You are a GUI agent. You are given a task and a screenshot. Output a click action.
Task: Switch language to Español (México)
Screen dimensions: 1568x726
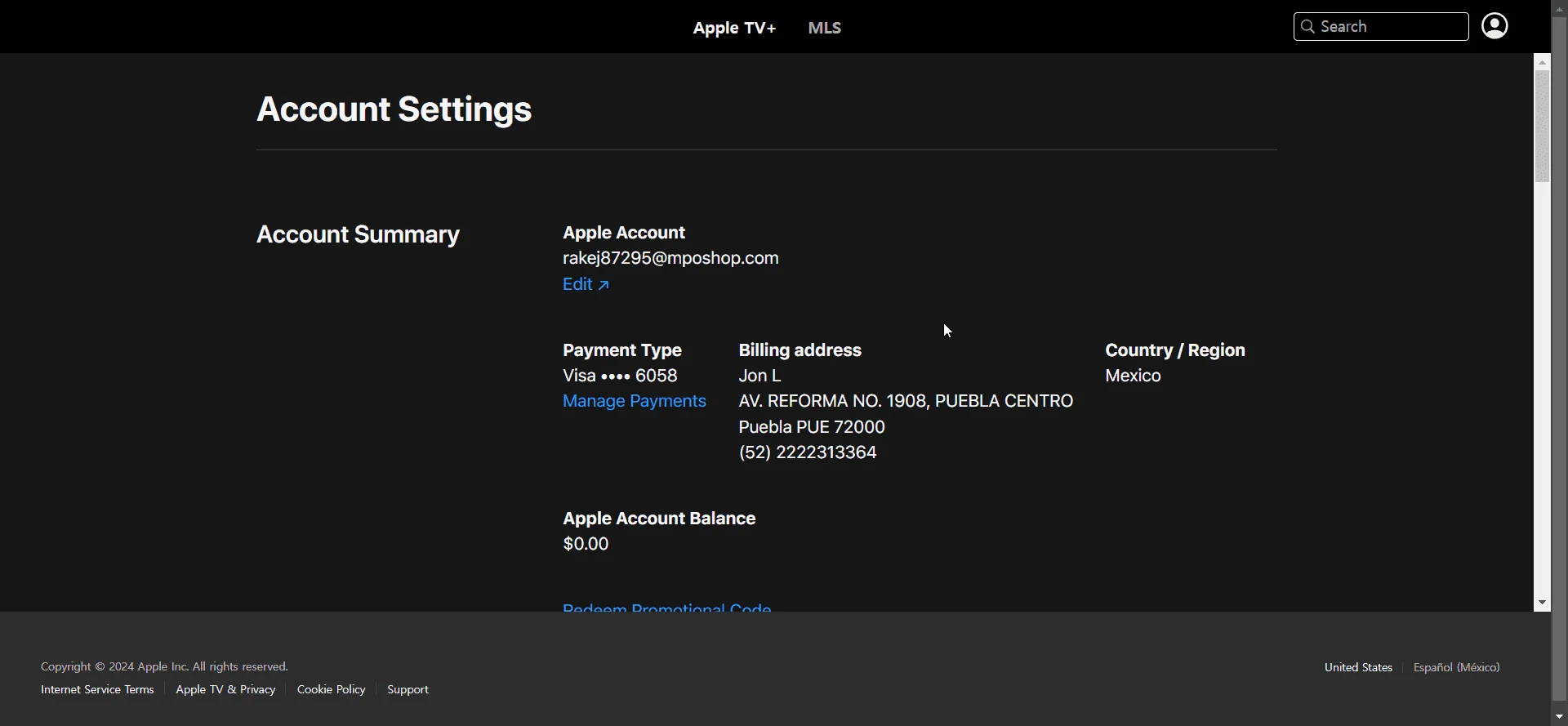pos(1457,667)
